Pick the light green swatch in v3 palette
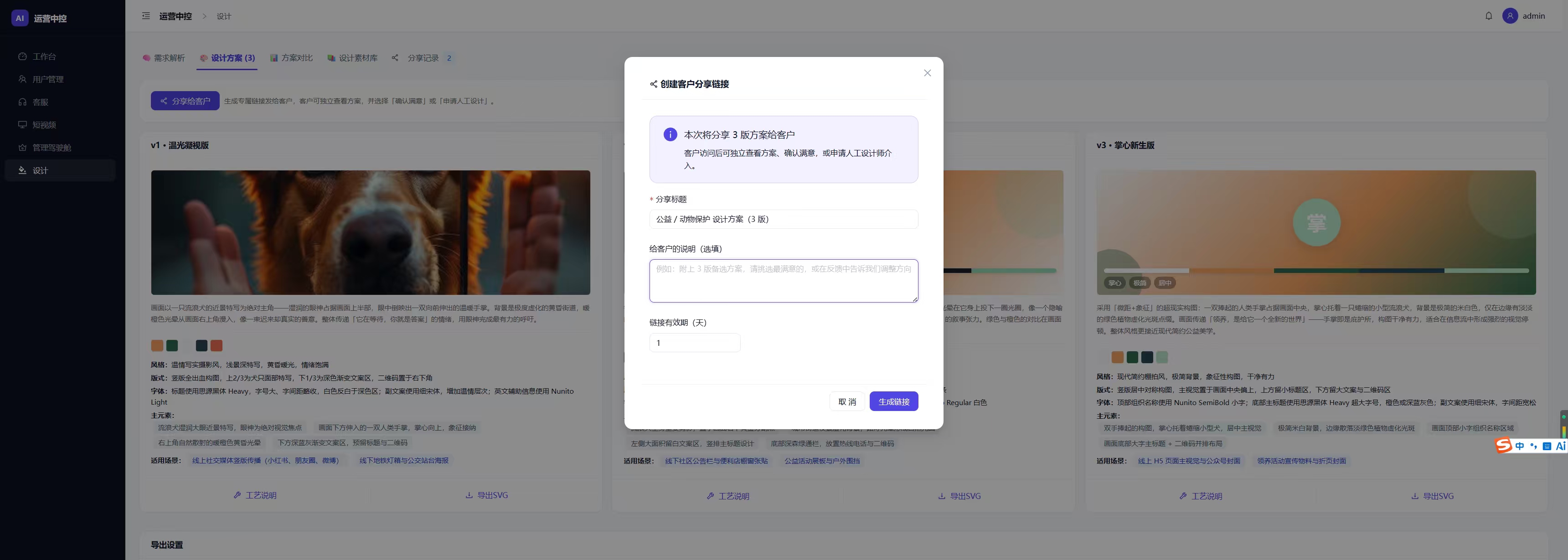This screenshot has width=1568, height=560. click(1162, 357)
